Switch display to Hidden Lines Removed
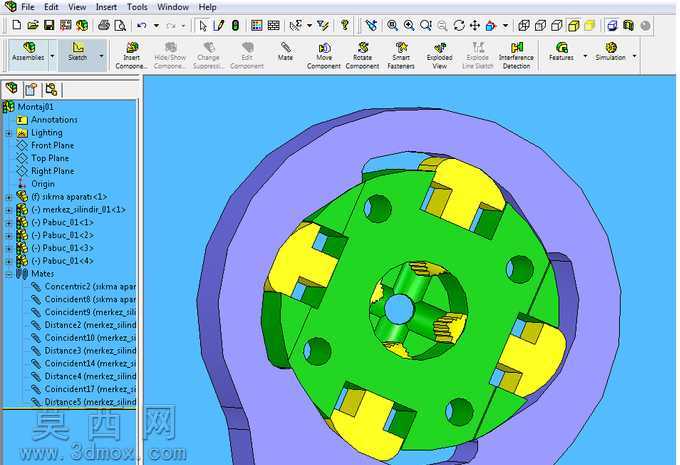This screenshot has width=680, height=465. tap(557, 26)
